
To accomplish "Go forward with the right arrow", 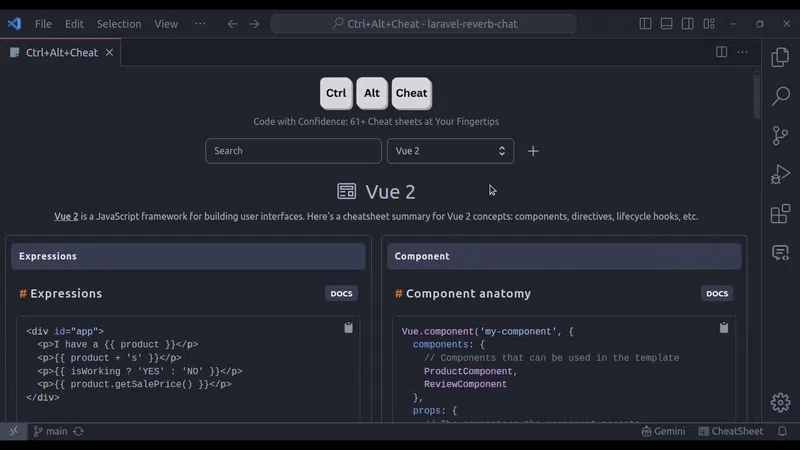I will coord(254,24).
